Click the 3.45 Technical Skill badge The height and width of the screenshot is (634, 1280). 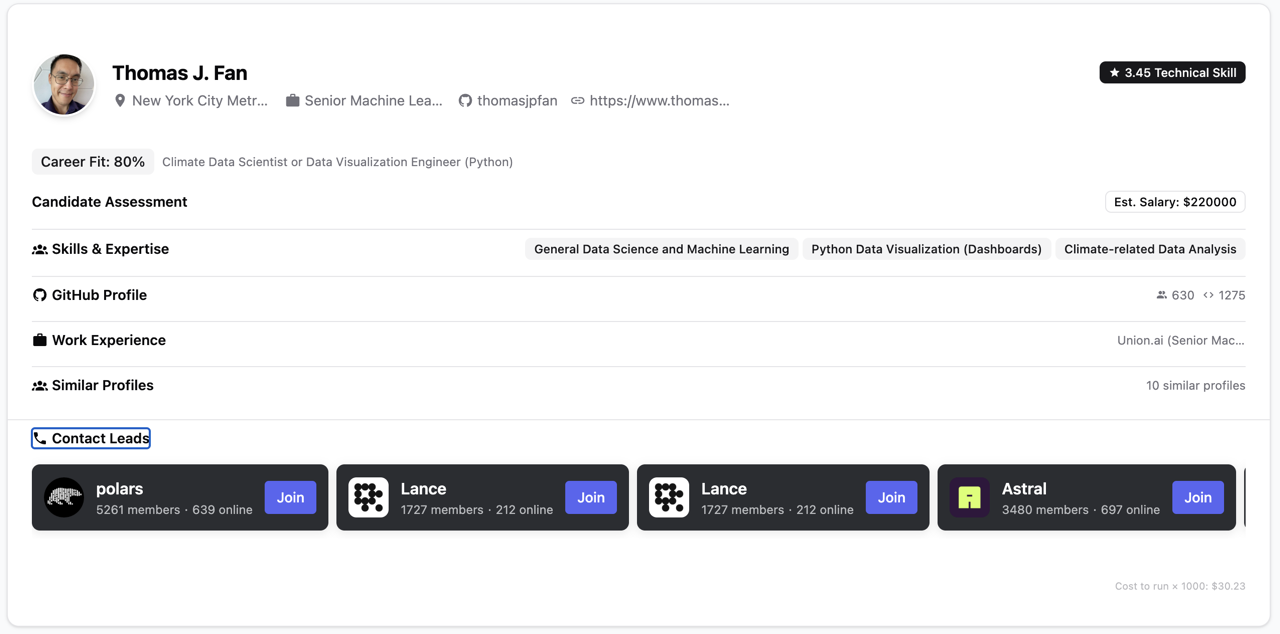1172,73
